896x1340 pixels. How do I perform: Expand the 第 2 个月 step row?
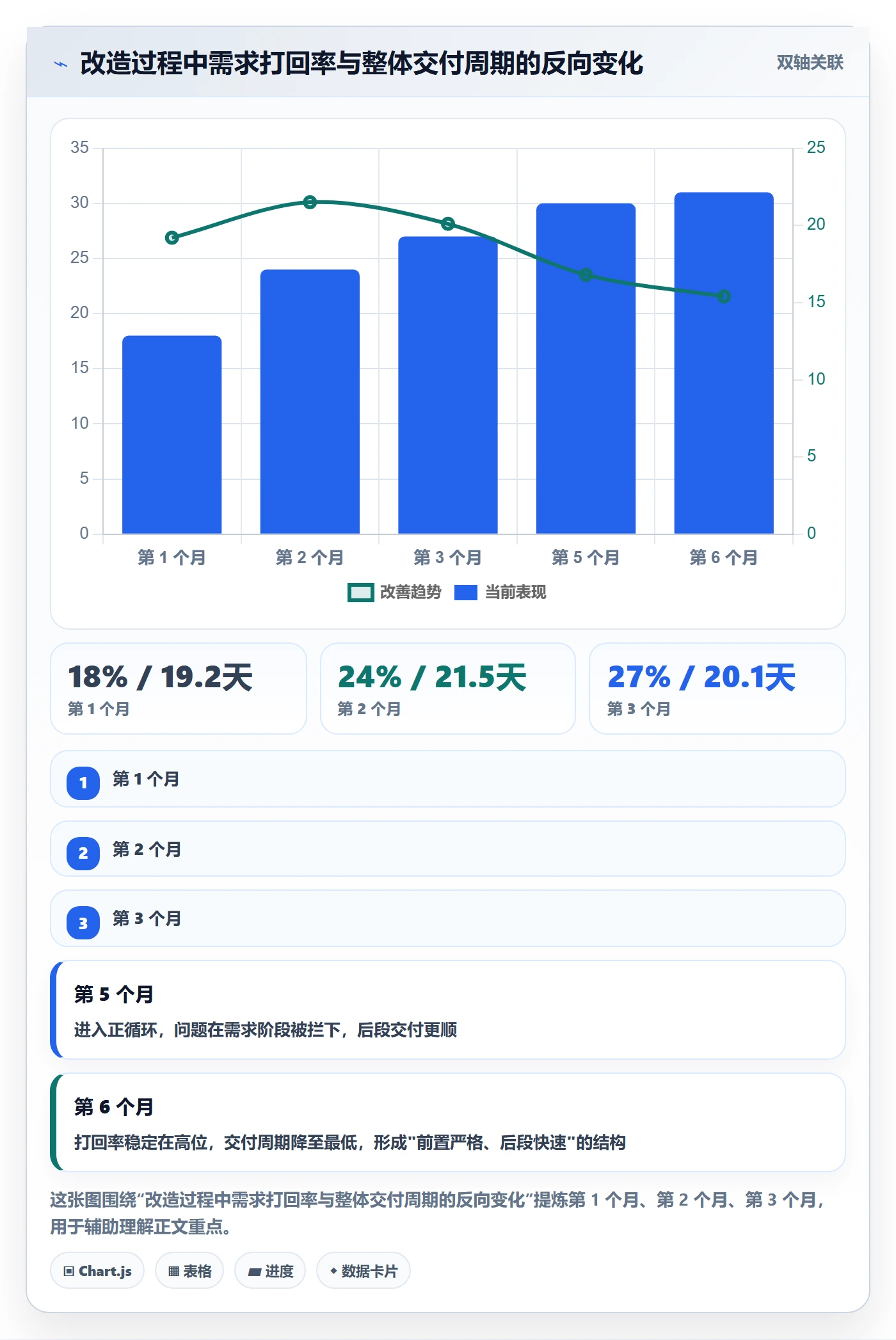(x=448, y=849)
